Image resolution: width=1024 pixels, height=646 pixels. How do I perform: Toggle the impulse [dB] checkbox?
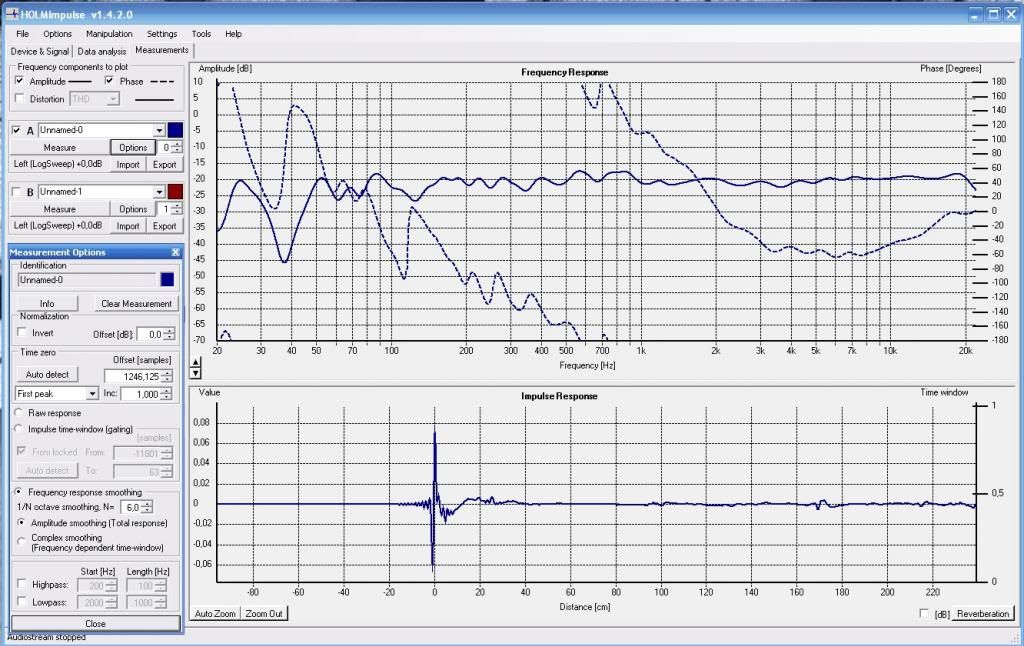pos(923,613)
